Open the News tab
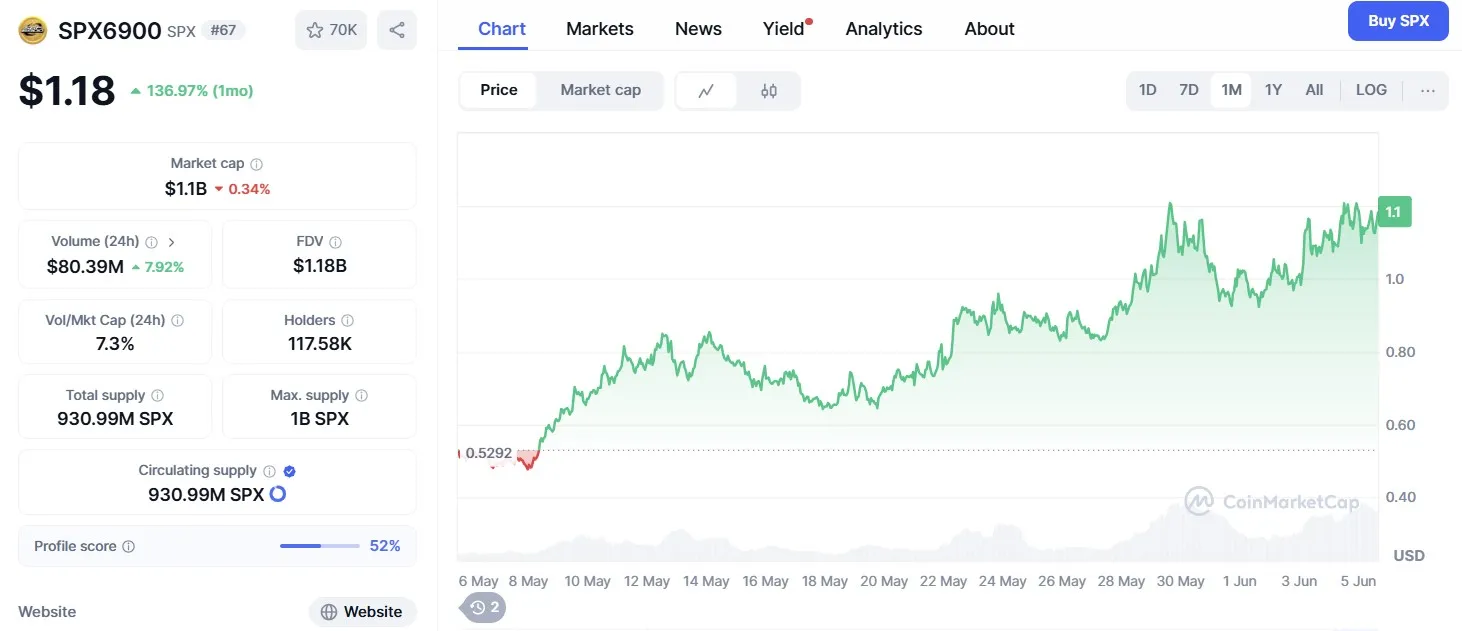 tap(698, 29)
